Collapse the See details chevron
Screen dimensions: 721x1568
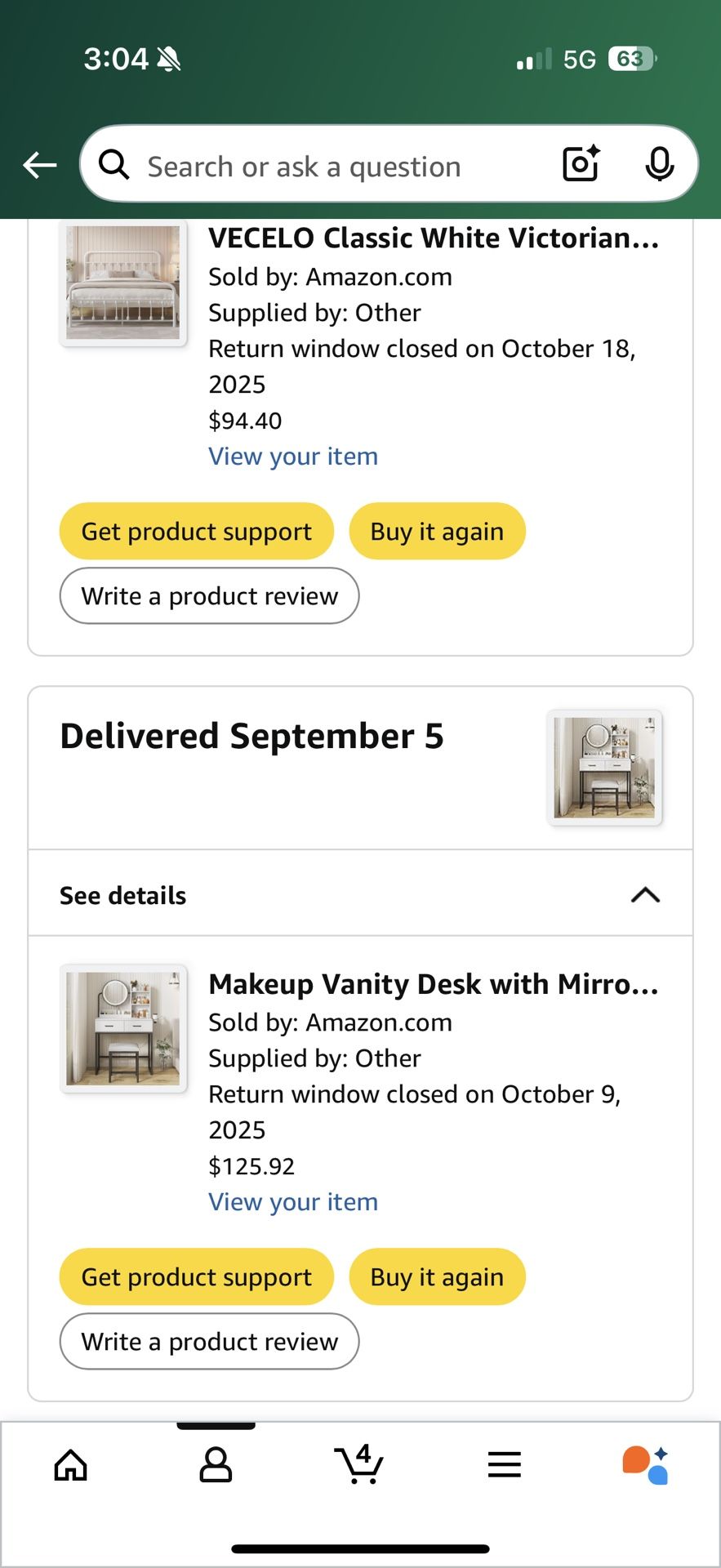coord(645,895)
